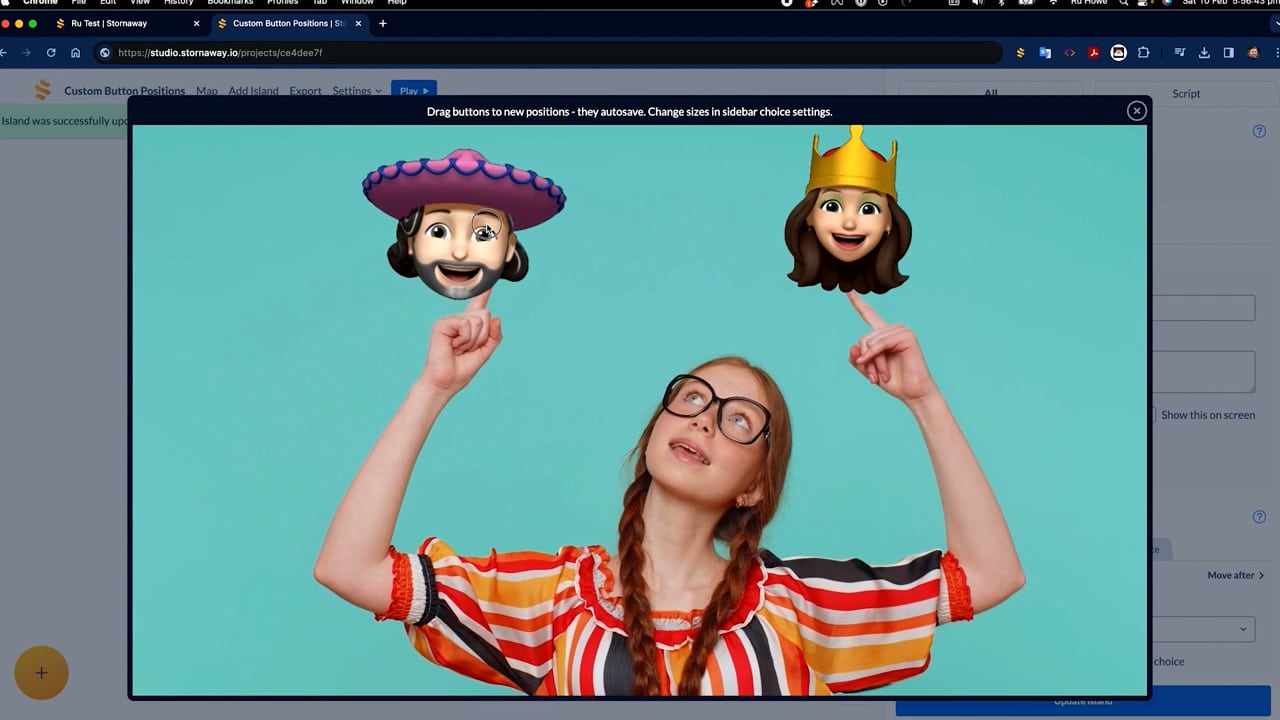Image resolution: width=1280 pixels, height=720 pixels.
Task: View site information icon in address bar
Action: [104, 53]
